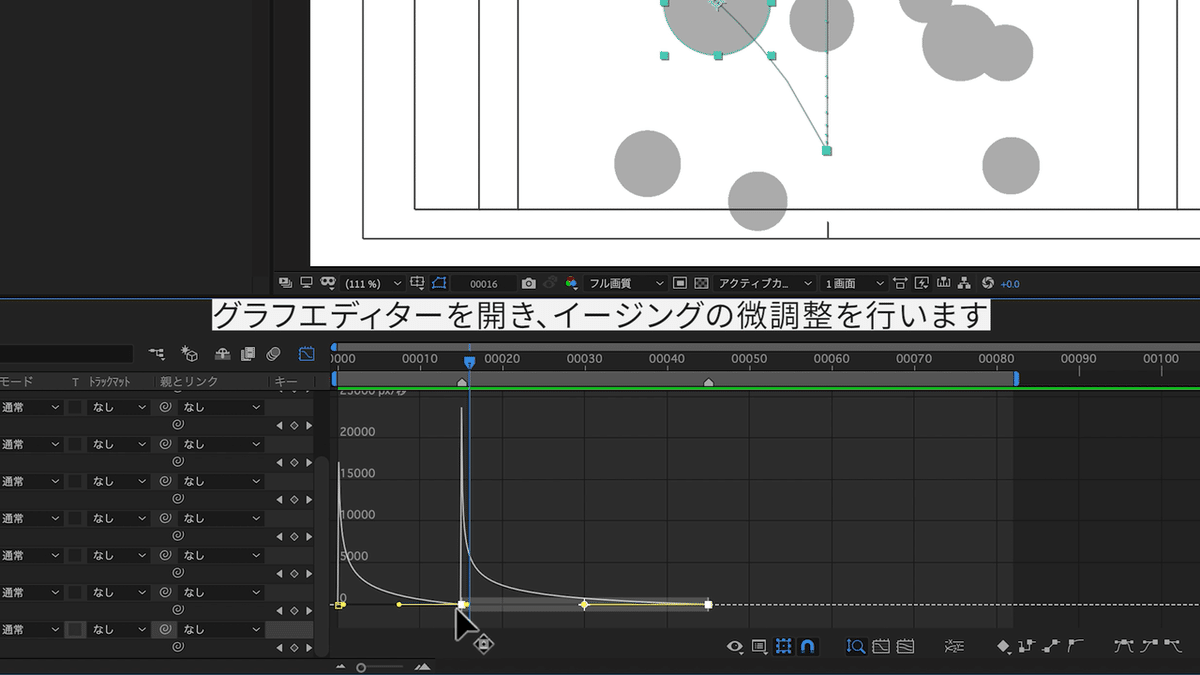This screenshot has width=1200, height=675.
Task: Toggle the always preview this view icon
Action: tap(286, 284)
